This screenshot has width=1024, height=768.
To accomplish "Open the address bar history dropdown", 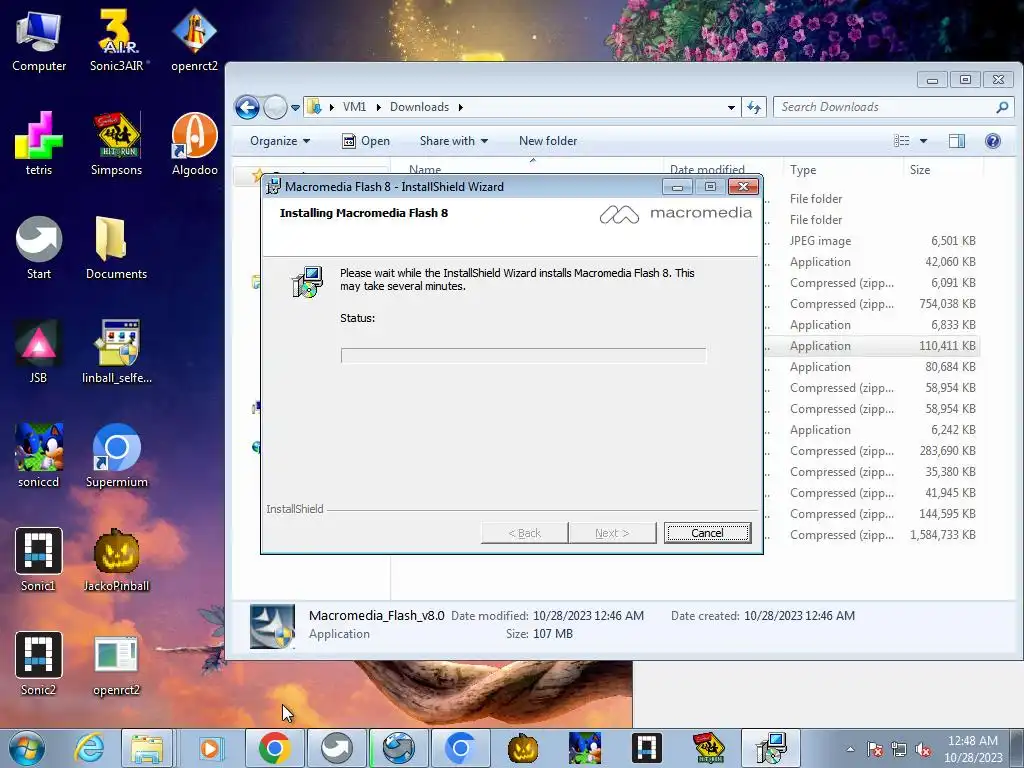I will (731, 108).
